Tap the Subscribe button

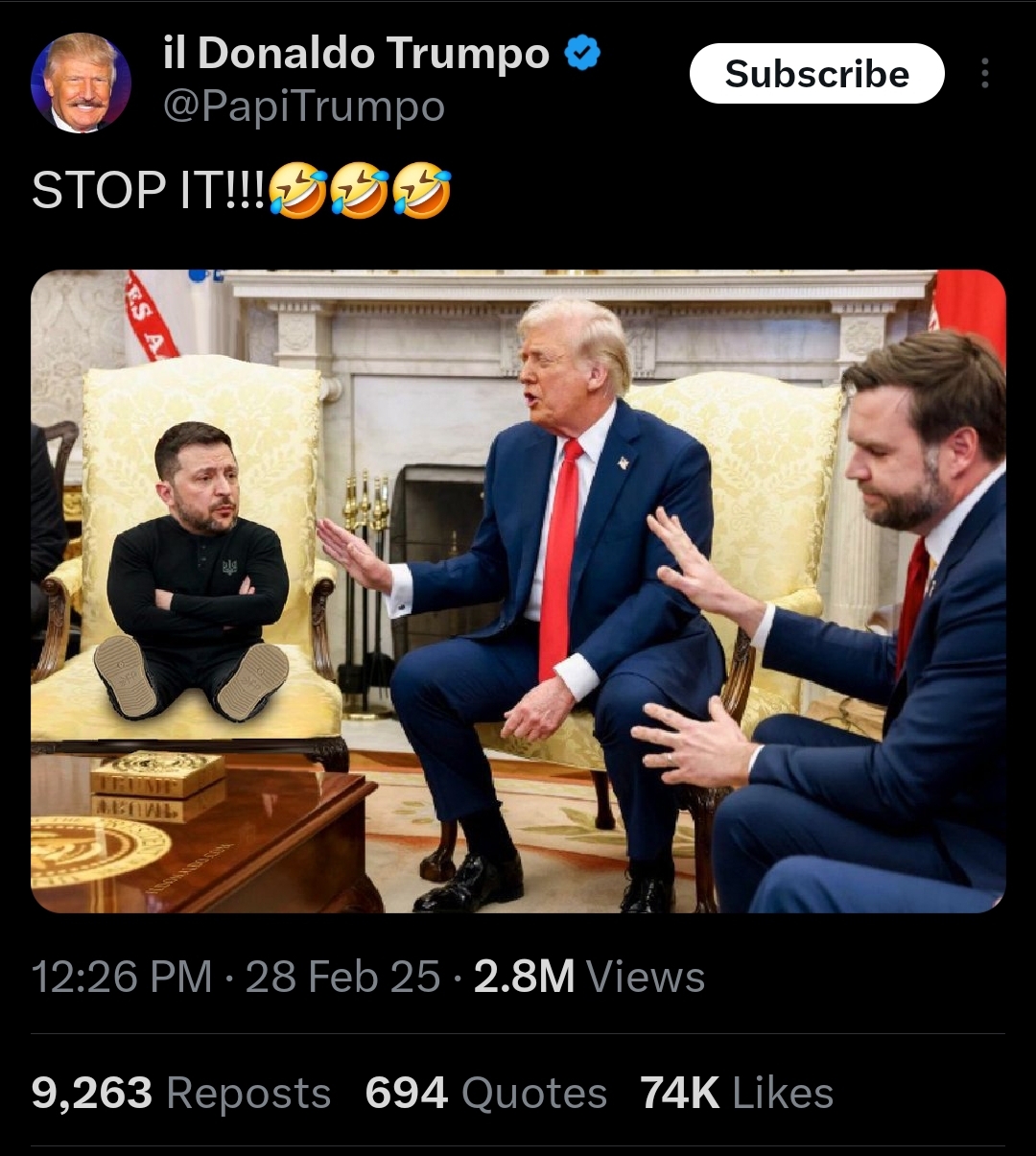(x=816, y=74)
